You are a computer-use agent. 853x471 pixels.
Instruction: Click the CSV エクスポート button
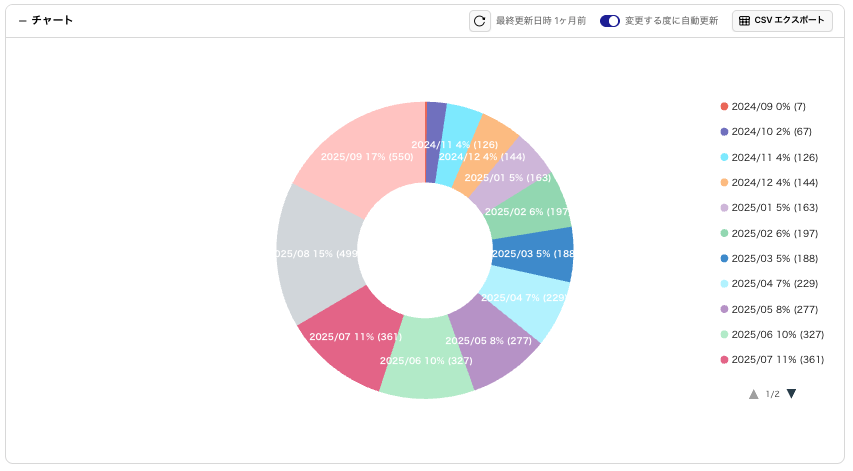(x=782, y=21)
